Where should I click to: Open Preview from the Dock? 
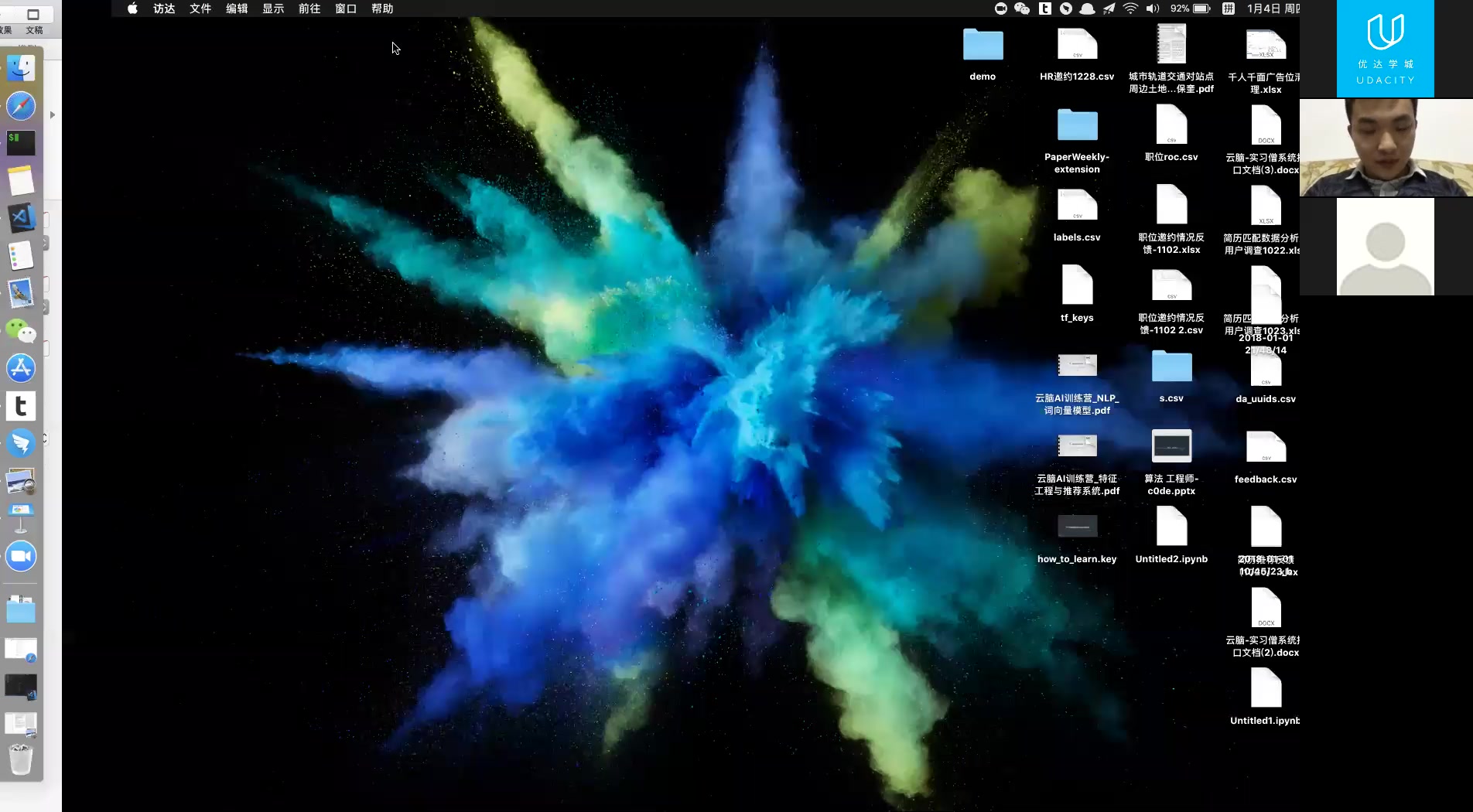tap(21, 481)
